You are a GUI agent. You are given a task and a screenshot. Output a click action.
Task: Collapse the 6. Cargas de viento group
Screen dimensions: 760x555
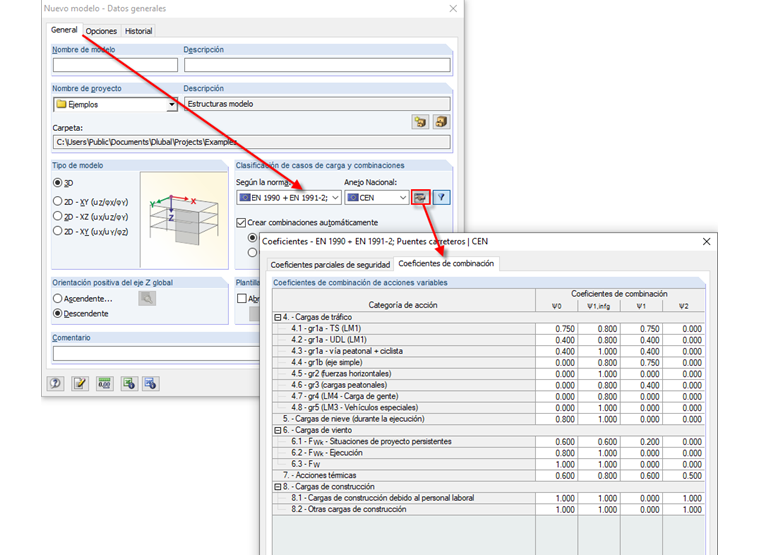point(278,430)
